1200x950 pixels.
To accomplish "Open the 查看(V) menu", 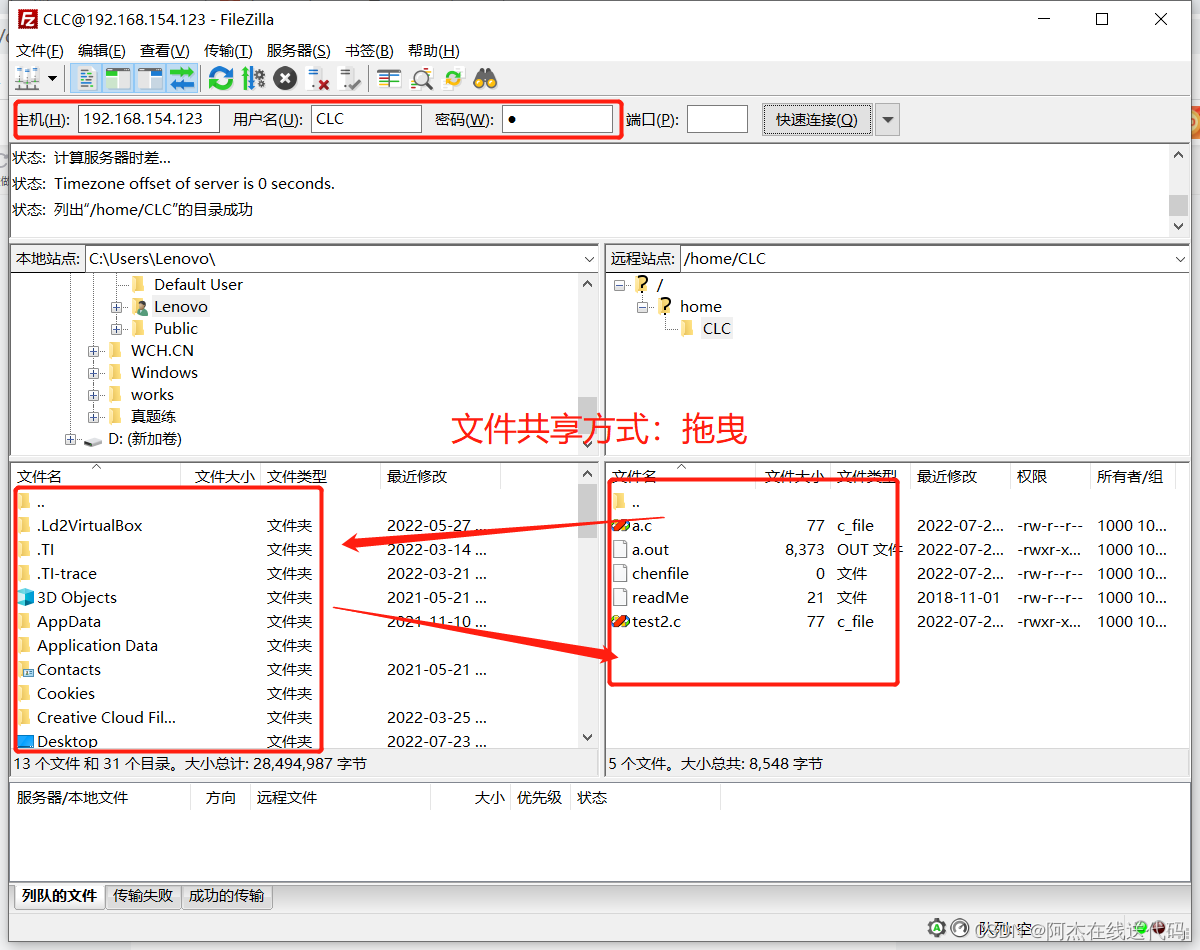I will pos(165,50).
